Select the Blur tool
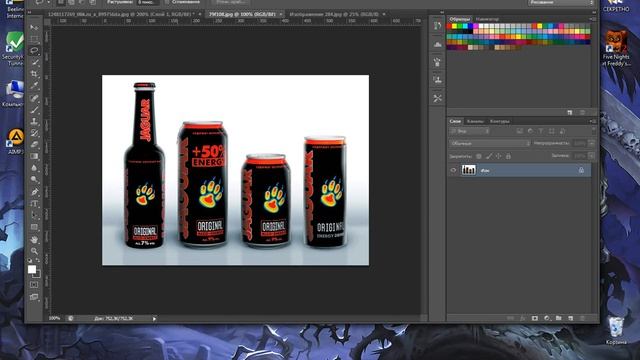Image resolution: width=640 pixels, height=360 pixels. coord(35,168)
